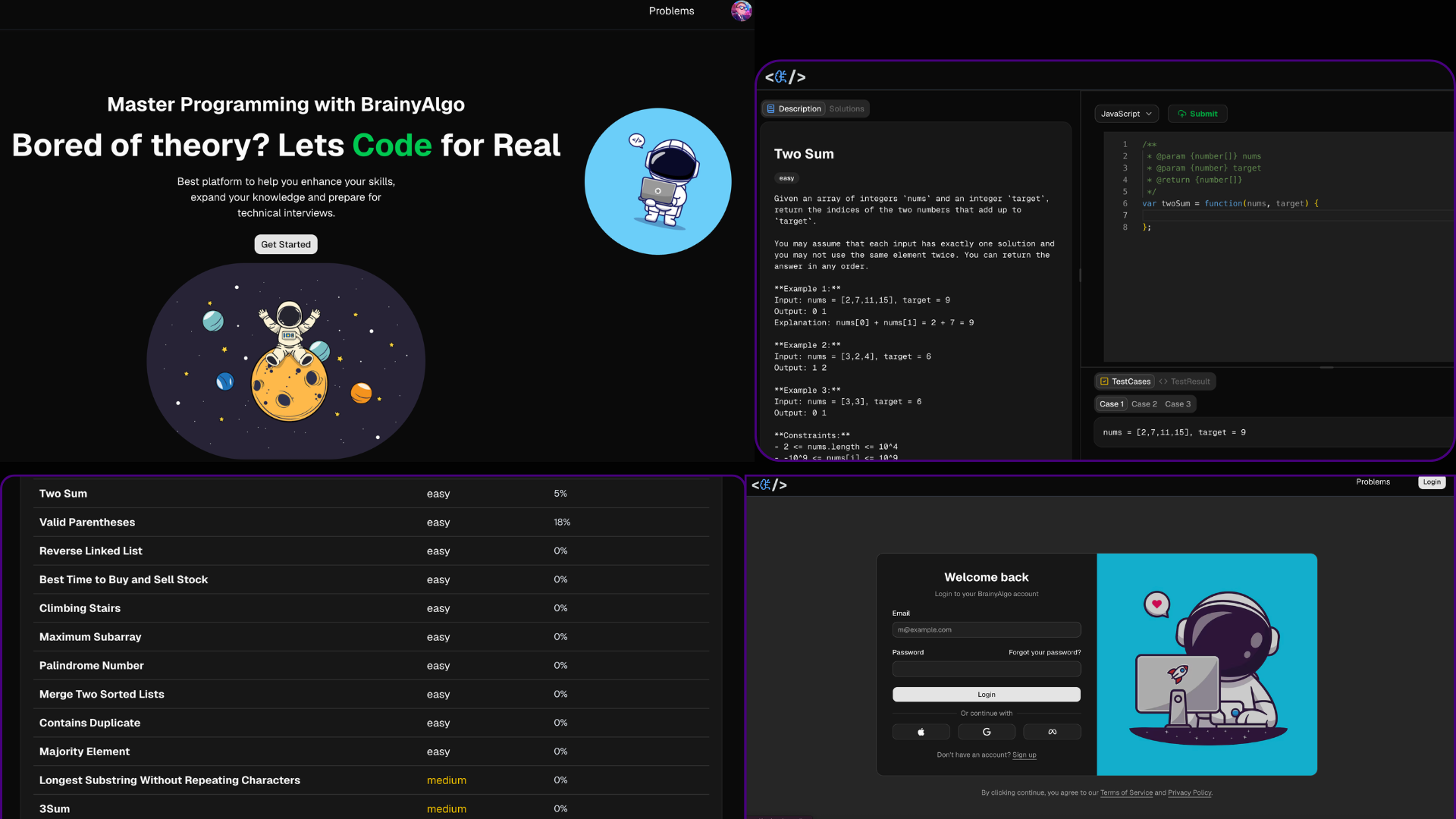1456x819 pixels.
Task: Switch to the TestResult tab
Action: (x=1185, y=381)
